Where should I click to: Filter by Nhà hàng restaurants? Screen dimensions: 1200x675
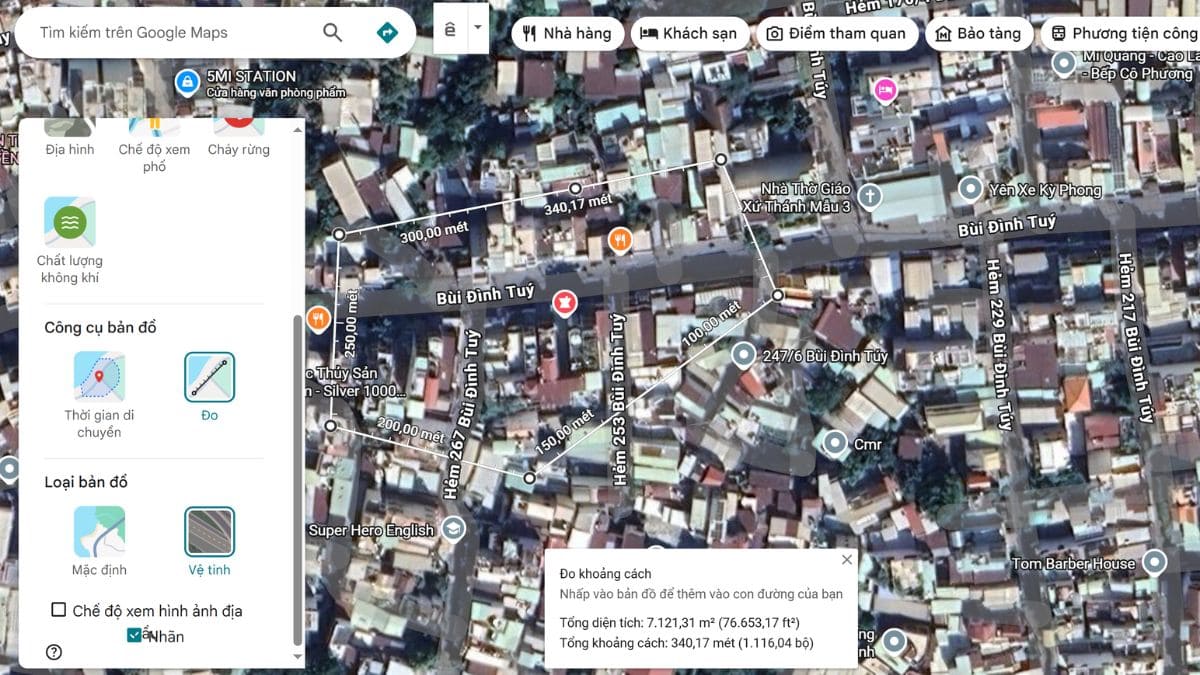tap(567, 33)
